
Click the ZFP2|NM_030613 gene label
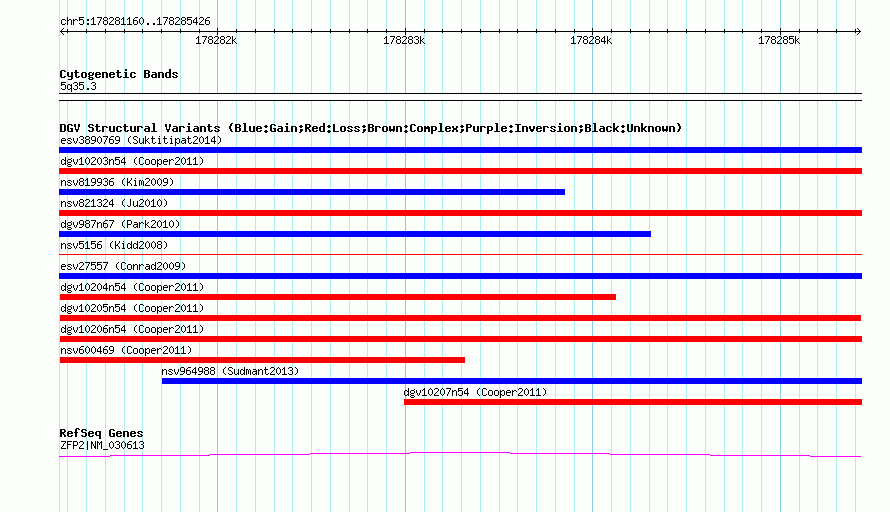point(102,446)
